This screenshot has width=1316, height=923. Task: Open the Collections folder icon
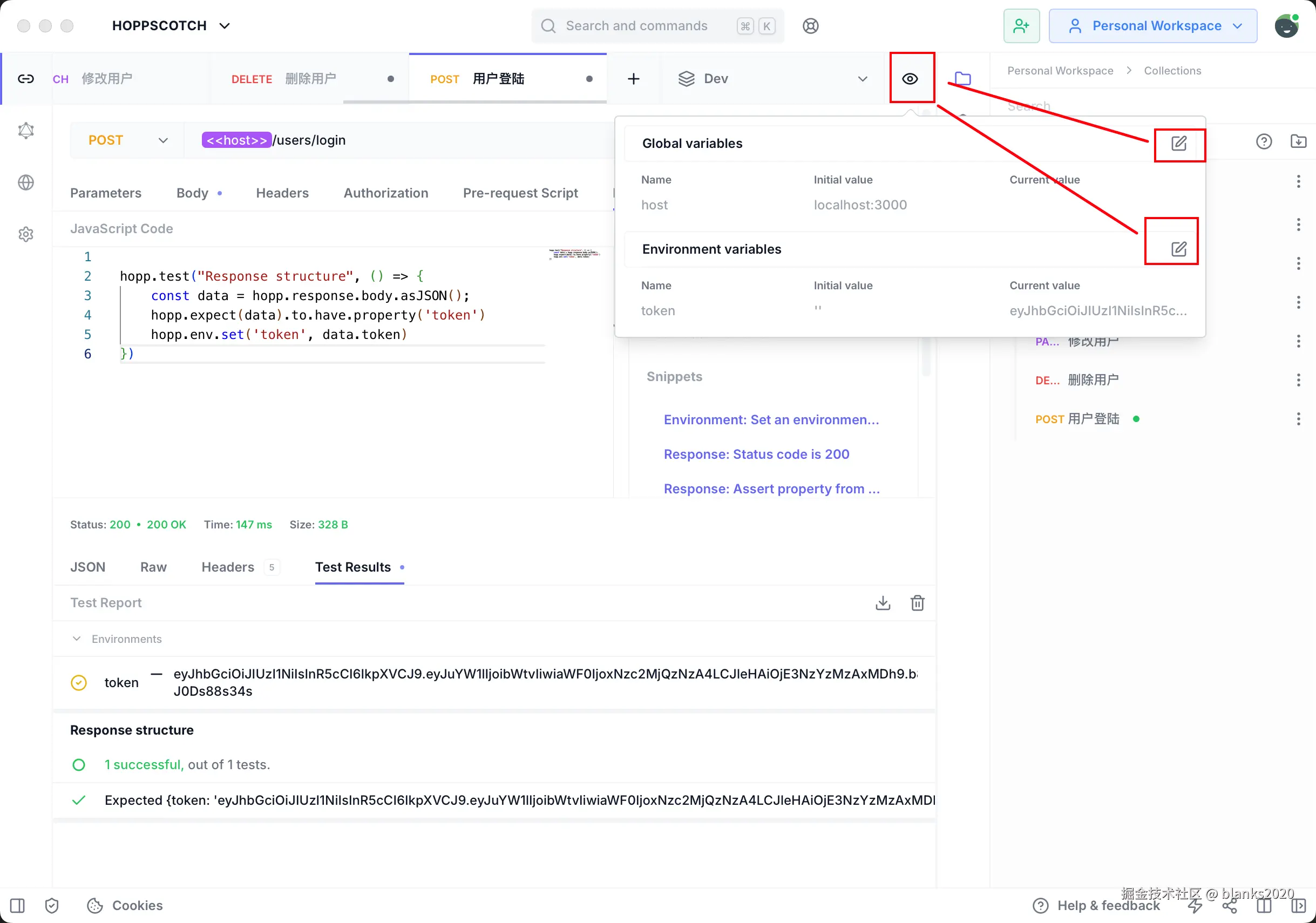point(962,79)
